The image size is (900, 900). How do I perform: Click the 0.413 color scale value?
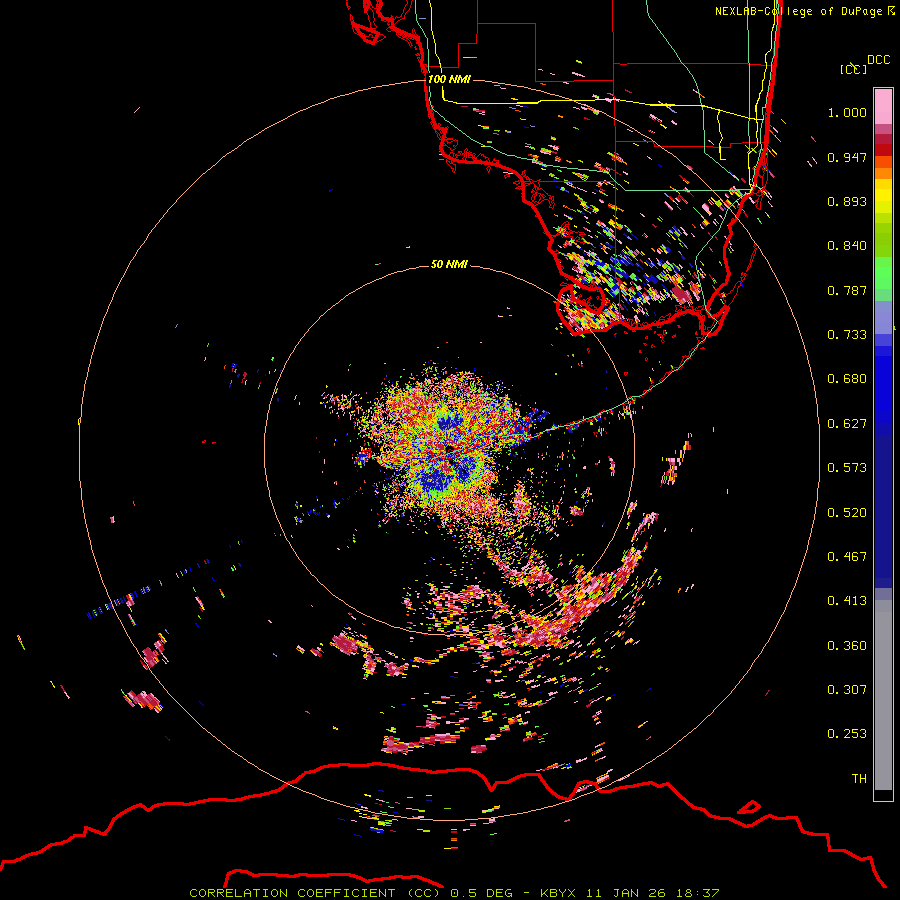[x=847, y=601]
